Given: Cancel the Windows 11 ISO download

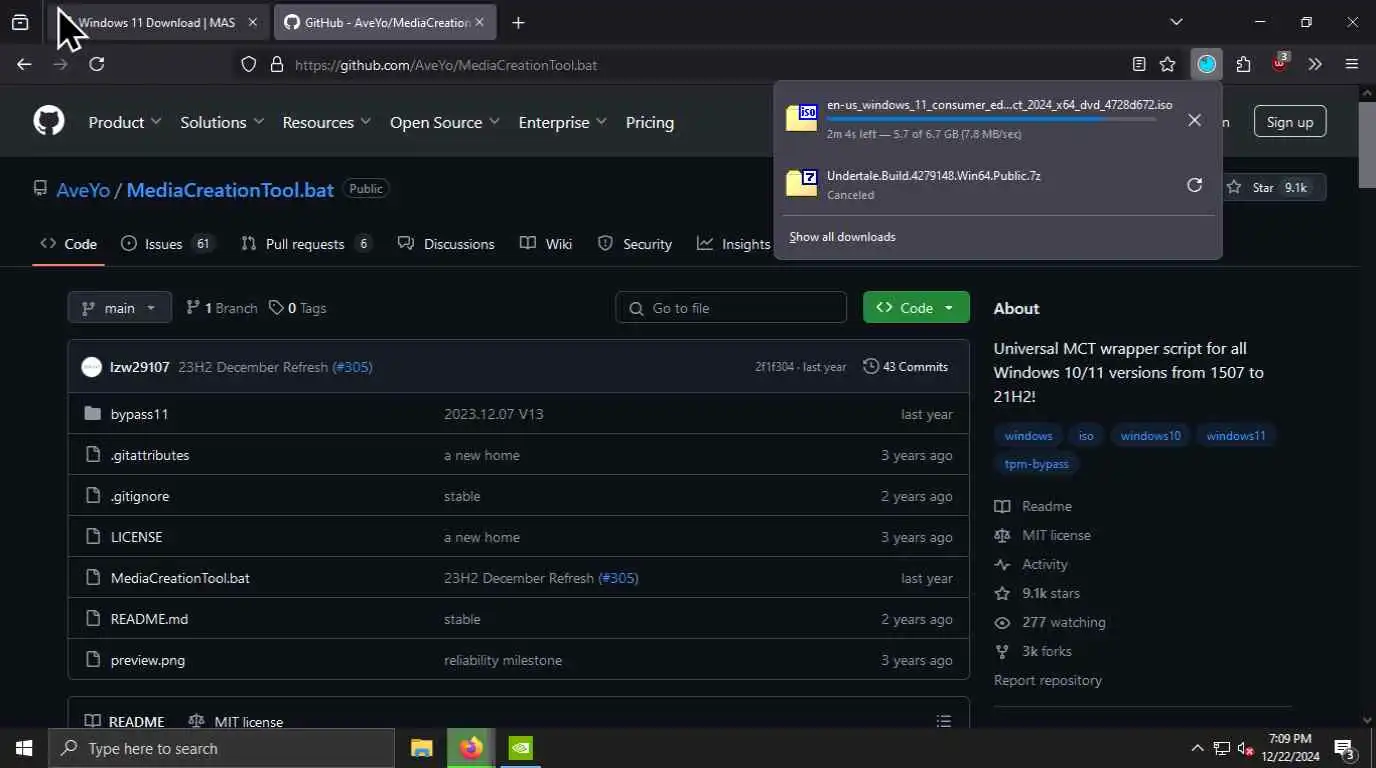Looking at the screenshot, I should 1194,120.
